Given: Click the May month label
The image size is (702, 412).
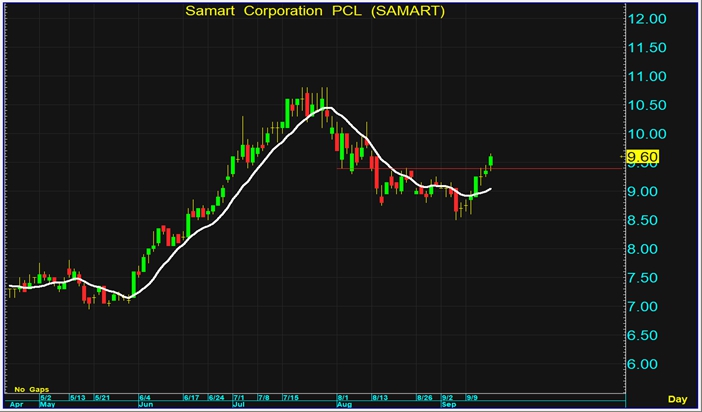Looking at the screenshot, I should pyautogui.click(x=47, y=404).
